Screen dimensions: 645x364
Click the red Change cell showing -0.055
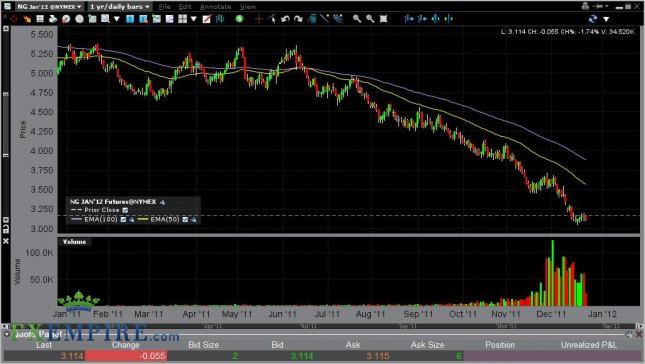pos(126,356)
